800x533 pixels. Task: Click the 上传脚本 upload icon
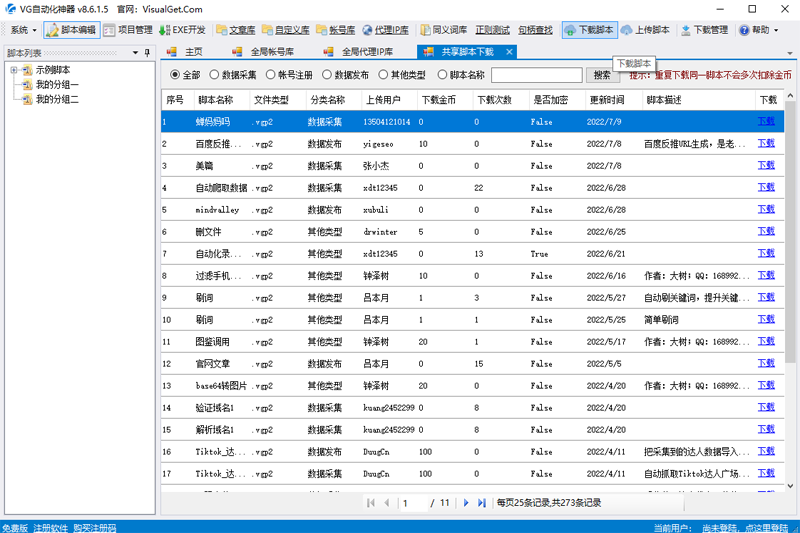pos(645,30)
